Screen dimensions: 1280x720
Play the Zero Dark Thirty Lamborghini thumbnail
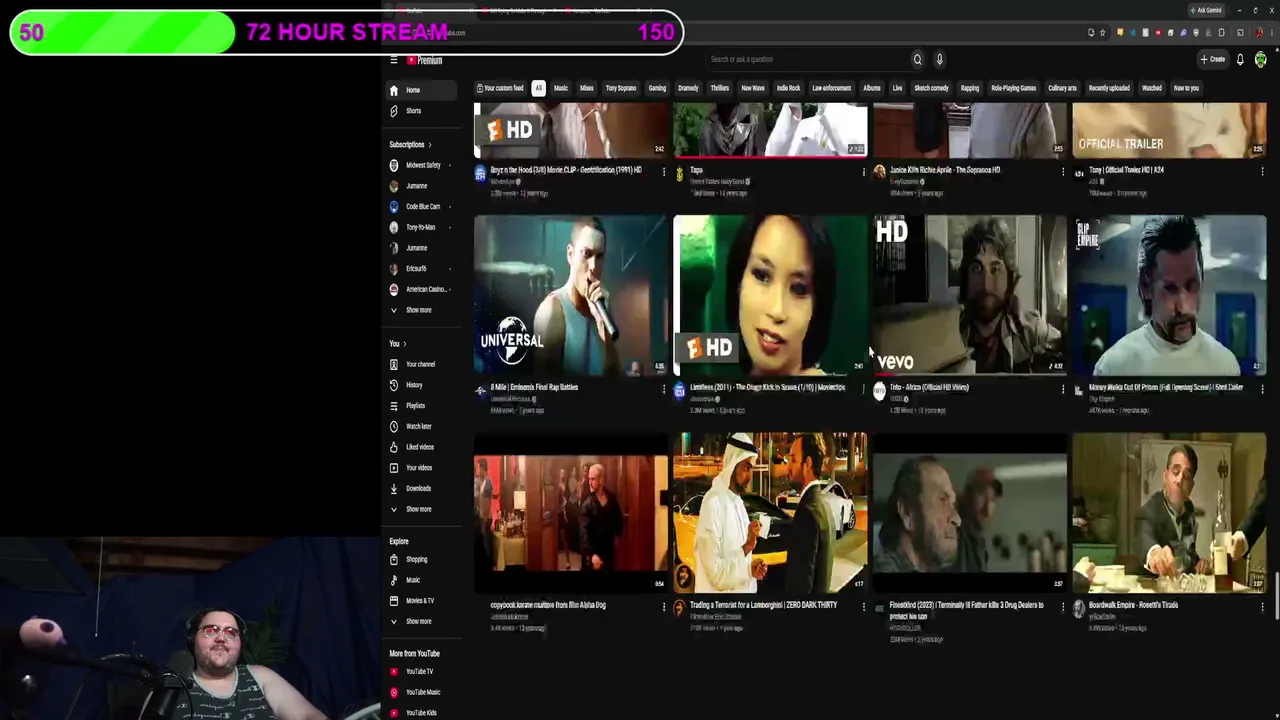[x=770, y=512]
